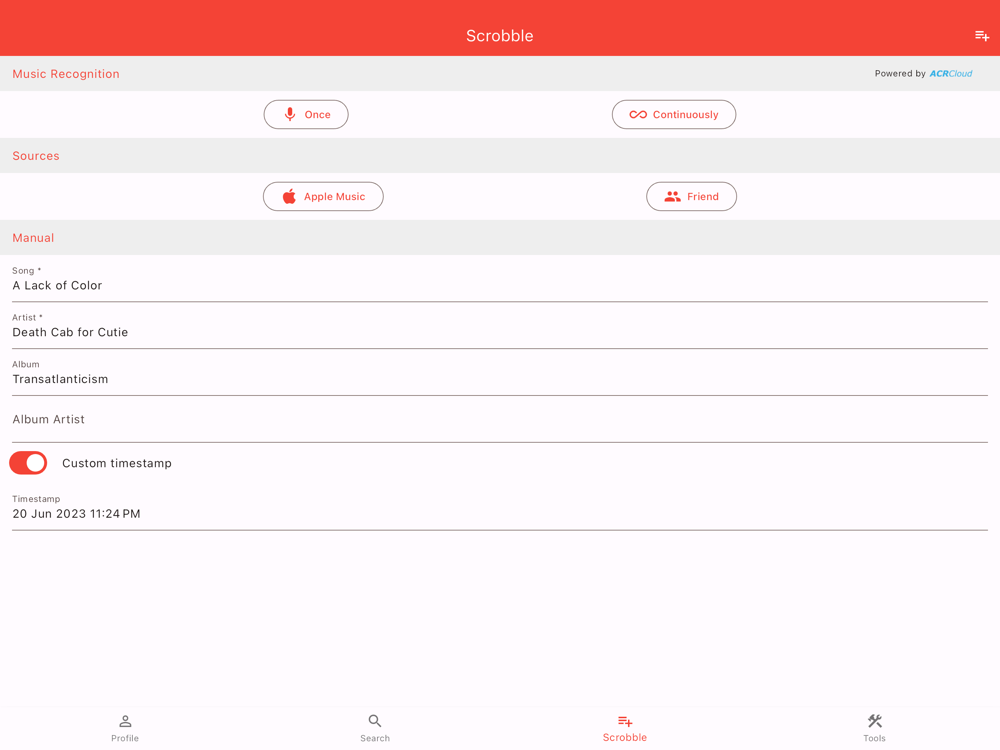Switch to the Profile tab
The image size is (1000, 750).
125,728
